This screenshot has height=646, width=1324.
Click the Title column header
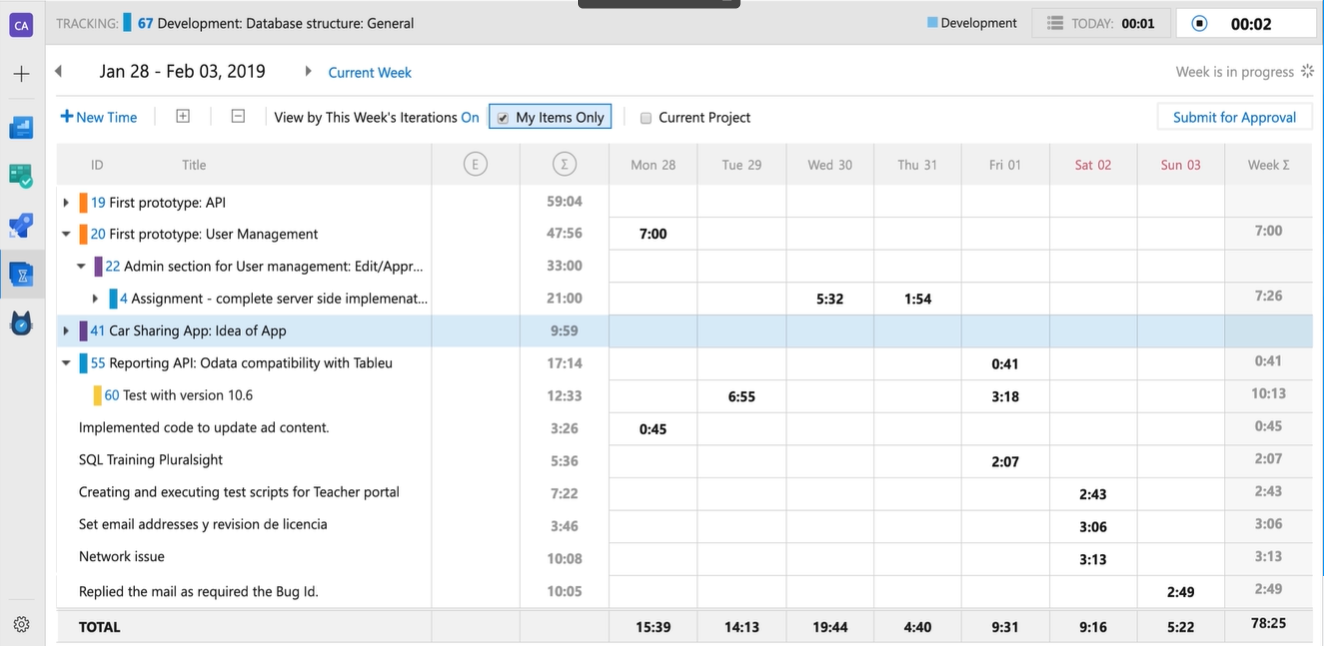(194, 165)
